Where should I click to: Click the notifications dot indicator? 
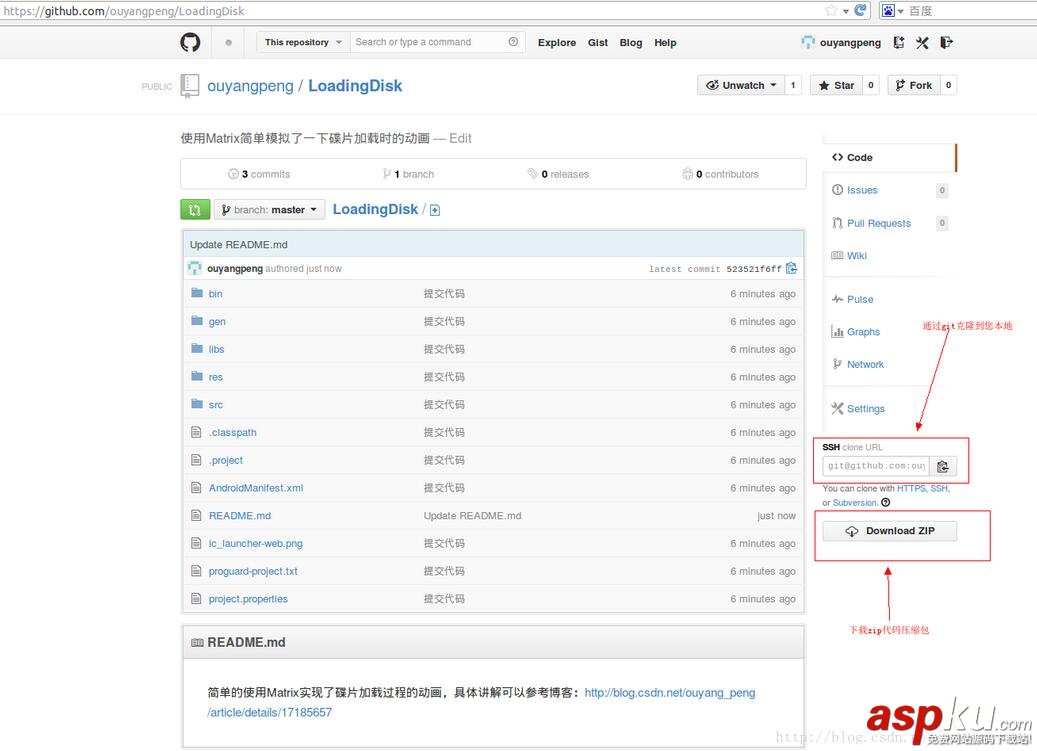pyautogui.click(x=229, y=42)
